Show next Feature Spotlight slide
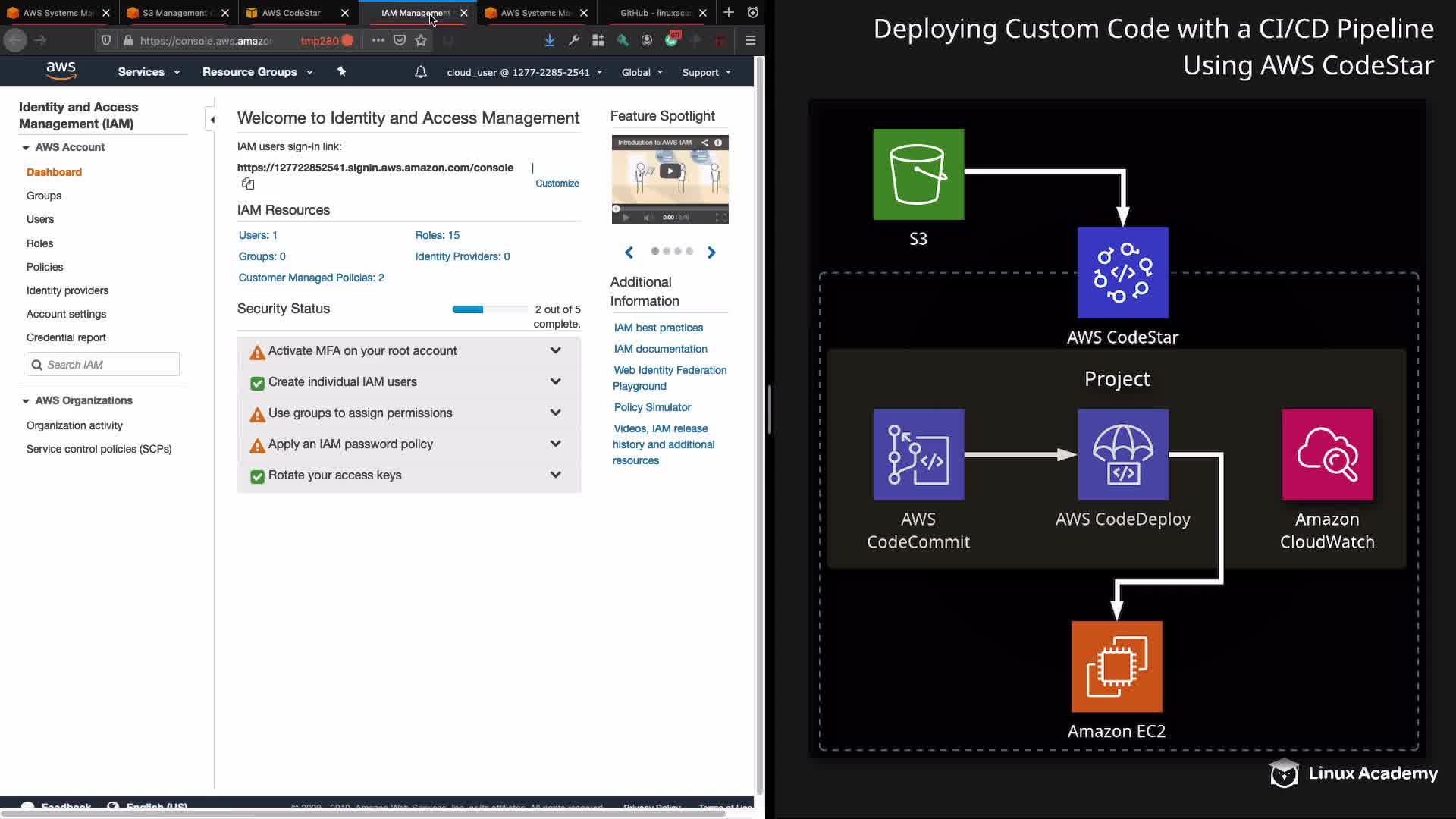This screenshot has height=819, width=1456. pyautogui.click(x=711, y=253)
